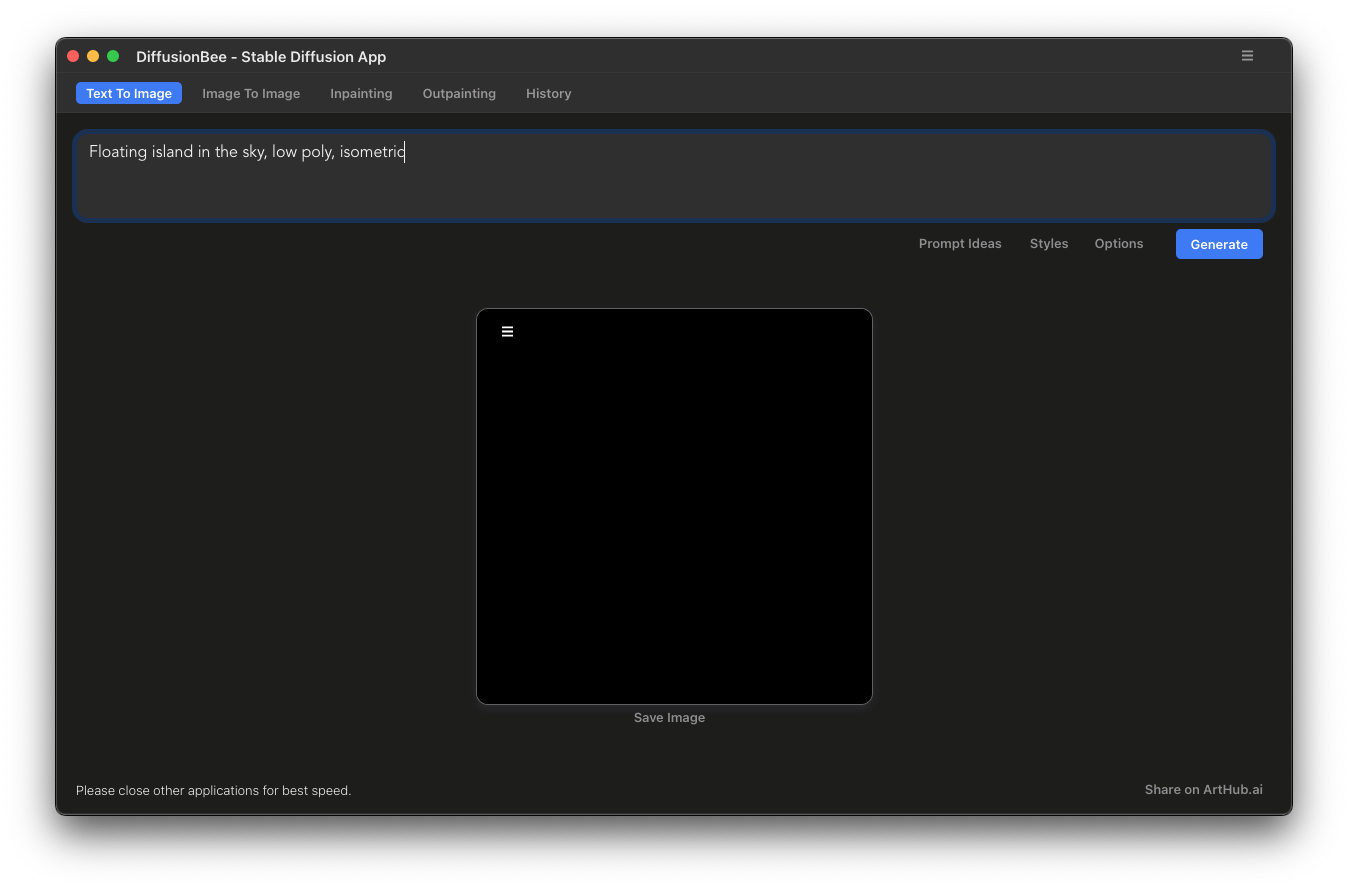Image resolution: width=1348 pixels, height=889 pixels.
Task: Open the image options hamburger menu
Action: tap(507, 330)
